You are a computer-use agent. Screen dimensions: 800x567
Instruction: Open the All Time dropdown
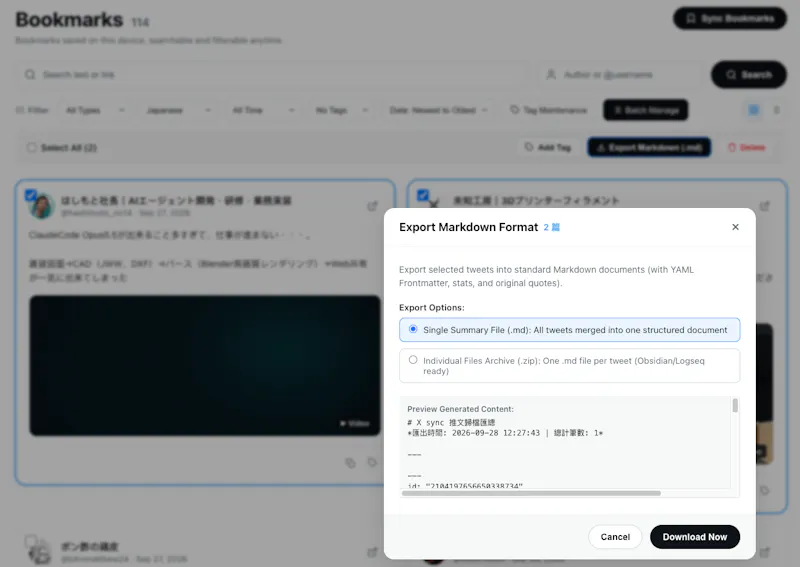pos(263,110)
